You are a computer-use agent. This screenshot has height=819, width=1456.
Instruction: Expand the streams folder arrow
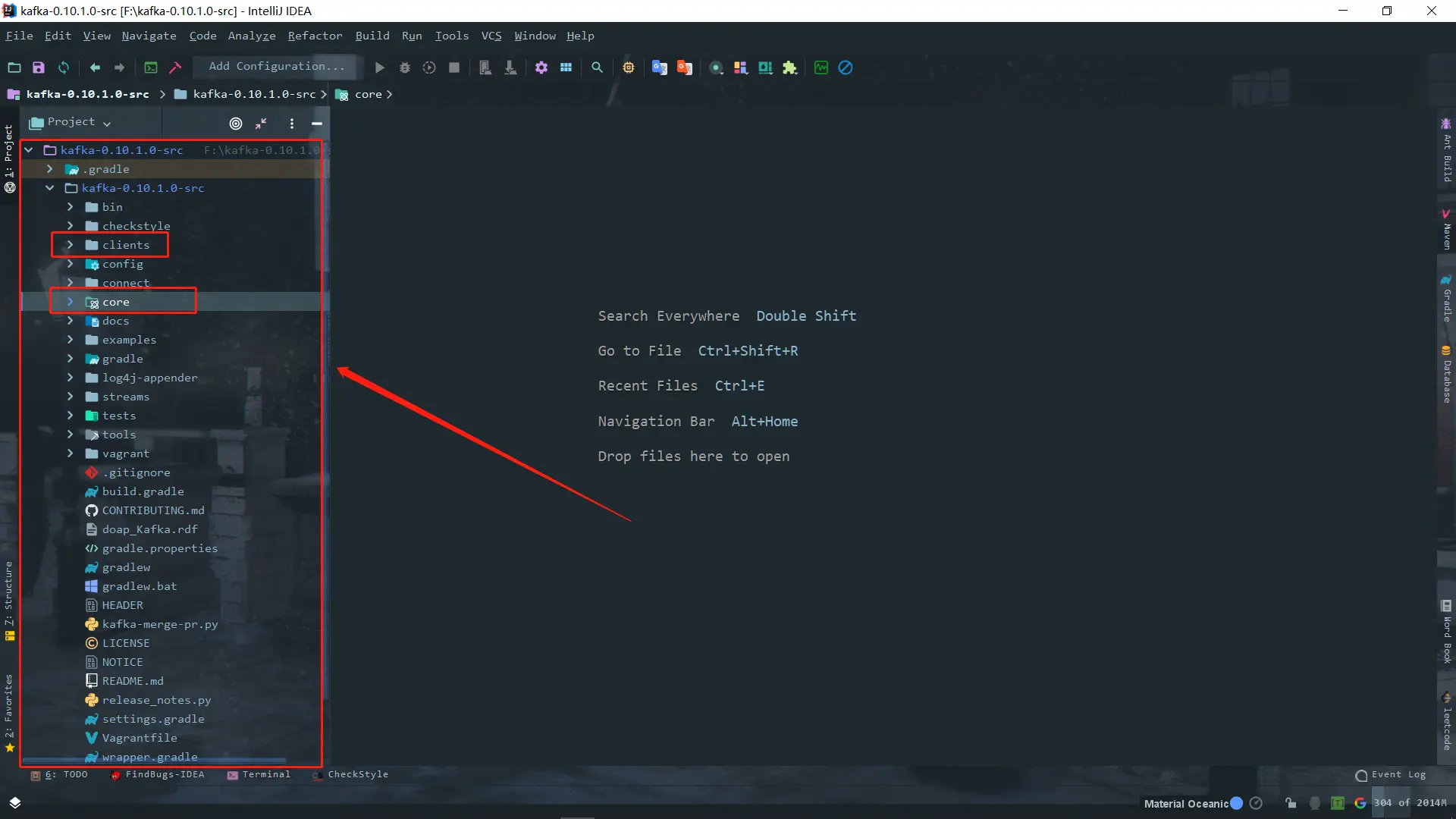click(x=71, y=397)
